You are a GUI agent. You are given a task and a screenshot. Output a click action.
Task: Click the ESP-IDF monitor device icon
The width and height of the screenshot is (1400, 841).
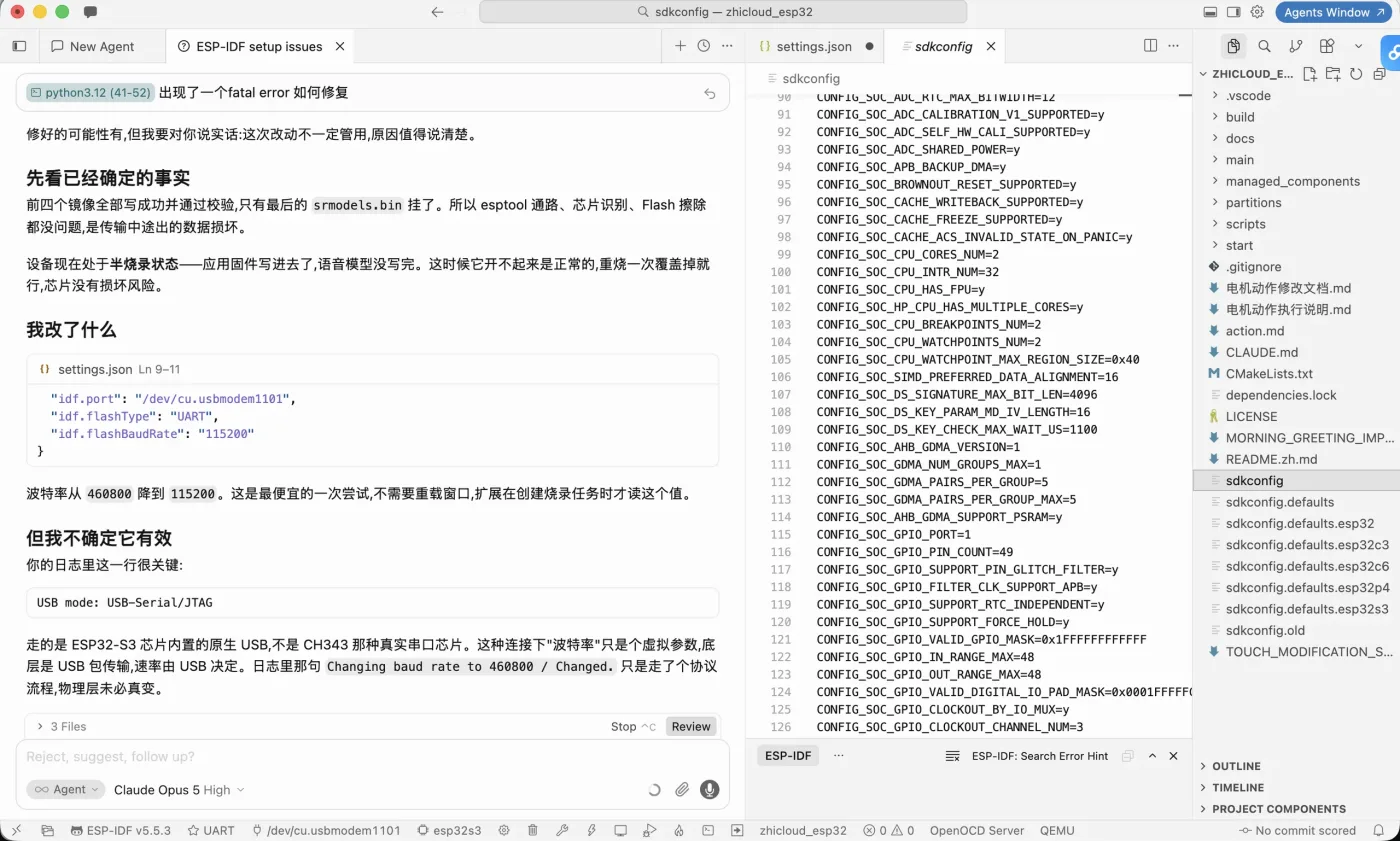coord(620,830)
